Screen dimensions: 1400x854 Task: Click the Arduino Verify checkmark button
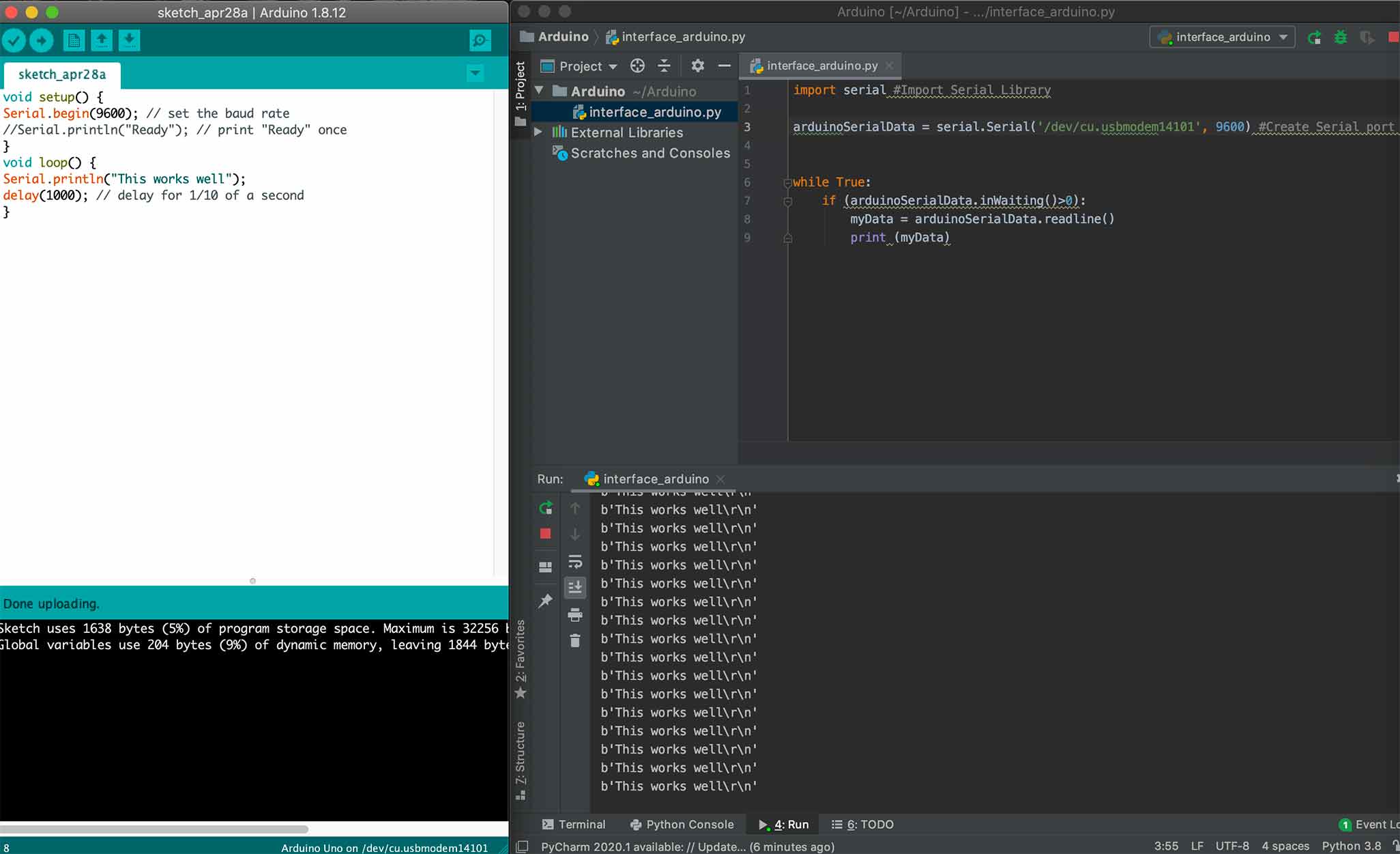pos(14,41)
